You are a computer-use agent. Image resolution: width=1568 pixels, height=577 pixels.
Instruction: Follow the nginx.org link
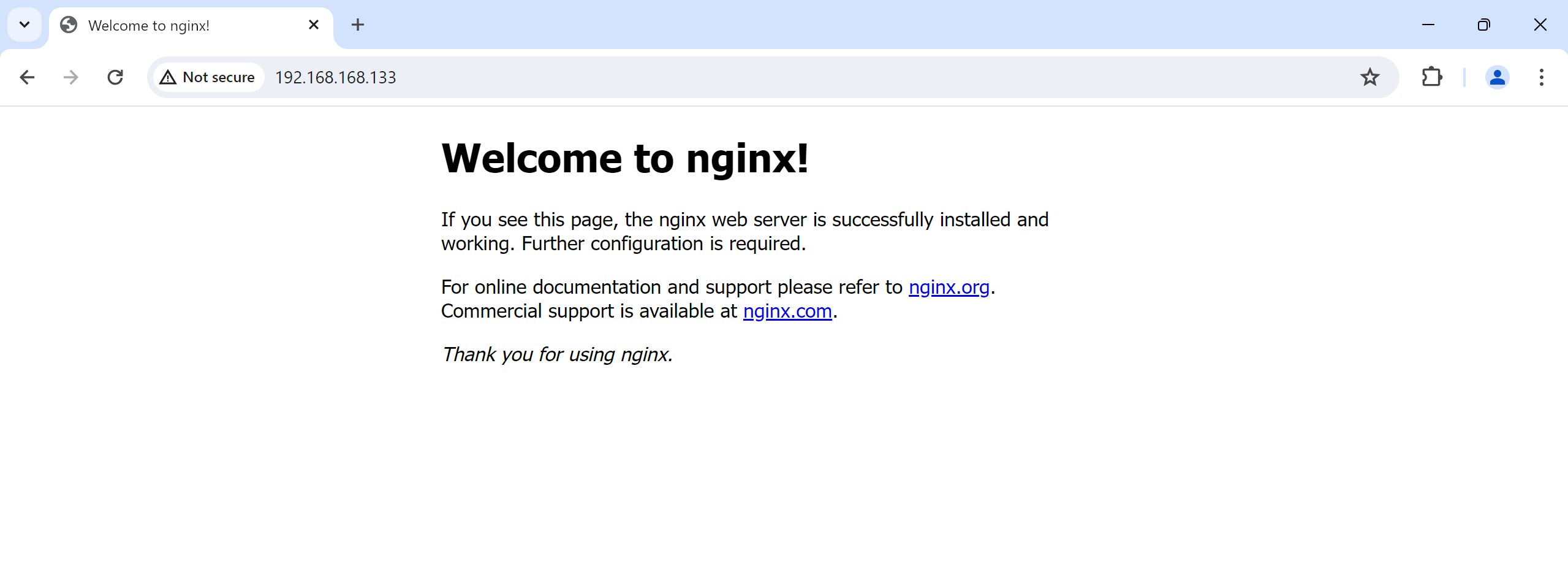949,287
